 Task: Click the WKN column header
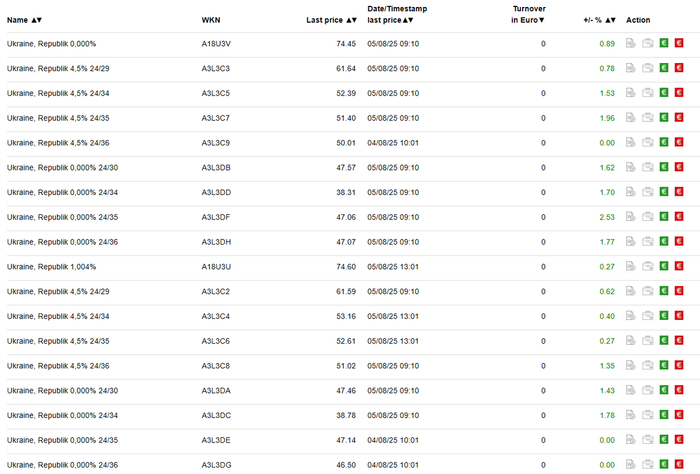[211, 20]
